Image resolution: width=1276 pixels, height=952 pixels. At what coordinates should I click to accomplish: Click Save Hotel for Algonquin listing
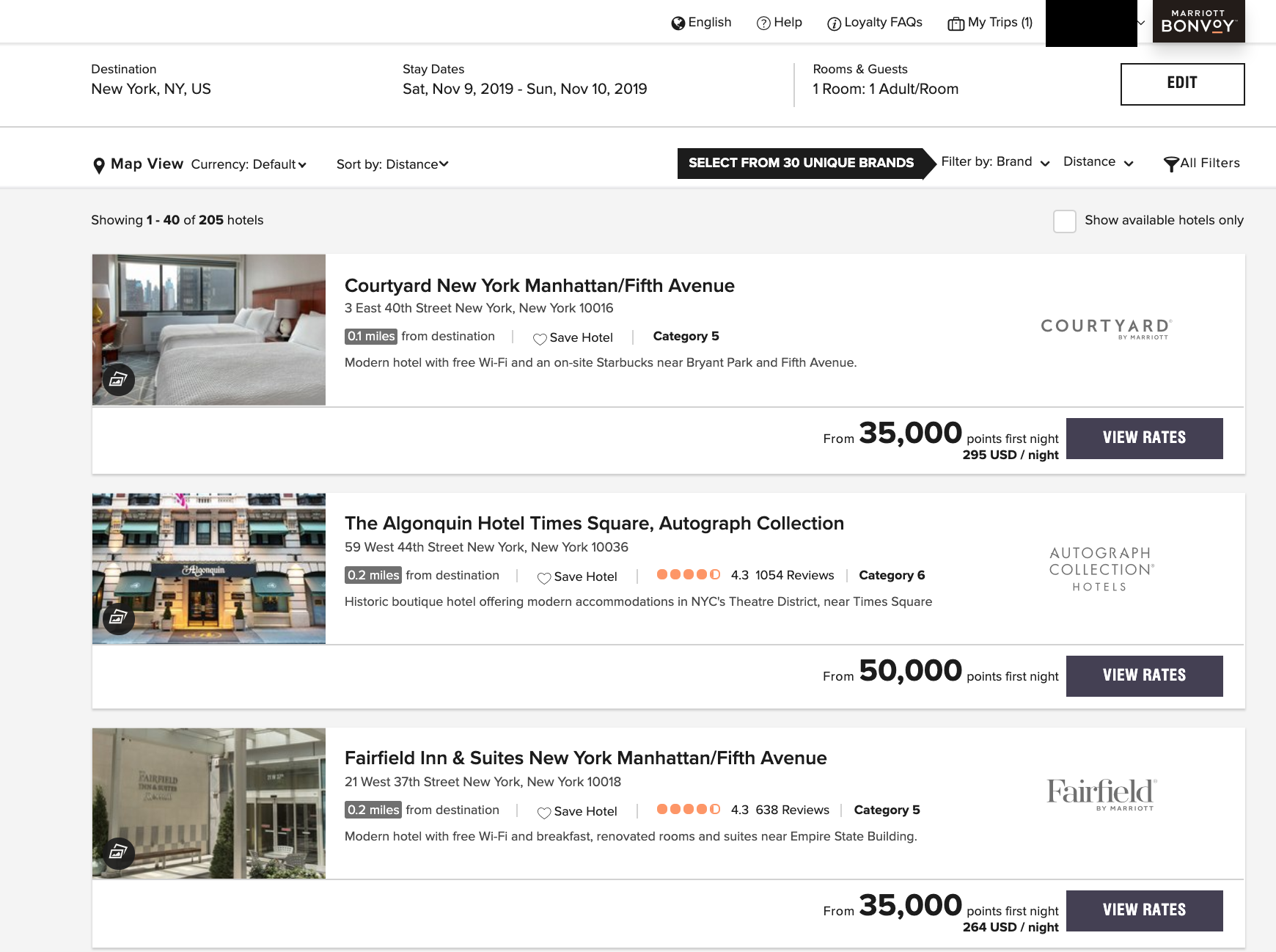click(577, 576)
